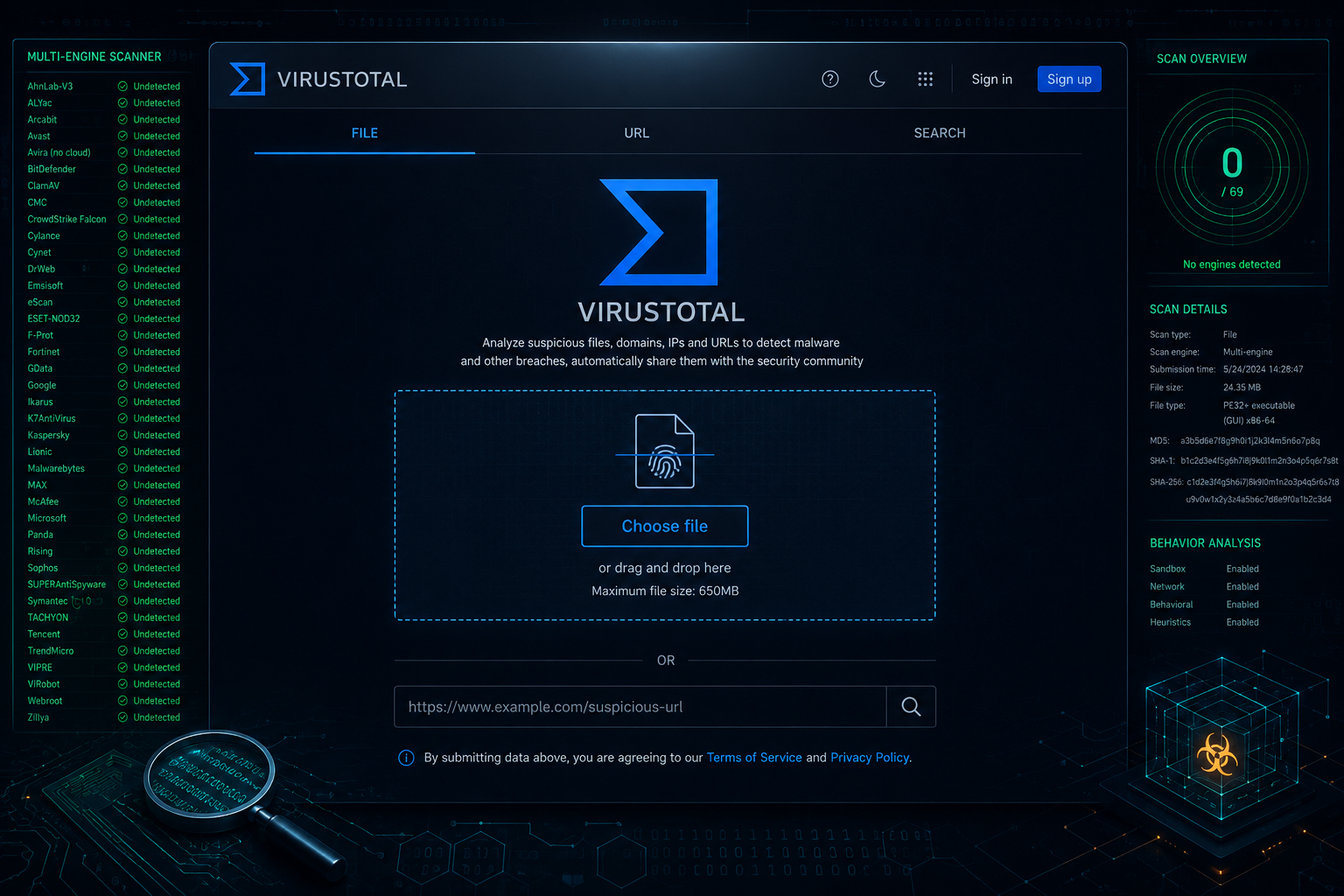Click the check icon beside ESET-NOD32
This screenshot has width=1344, height=896.
122,319
